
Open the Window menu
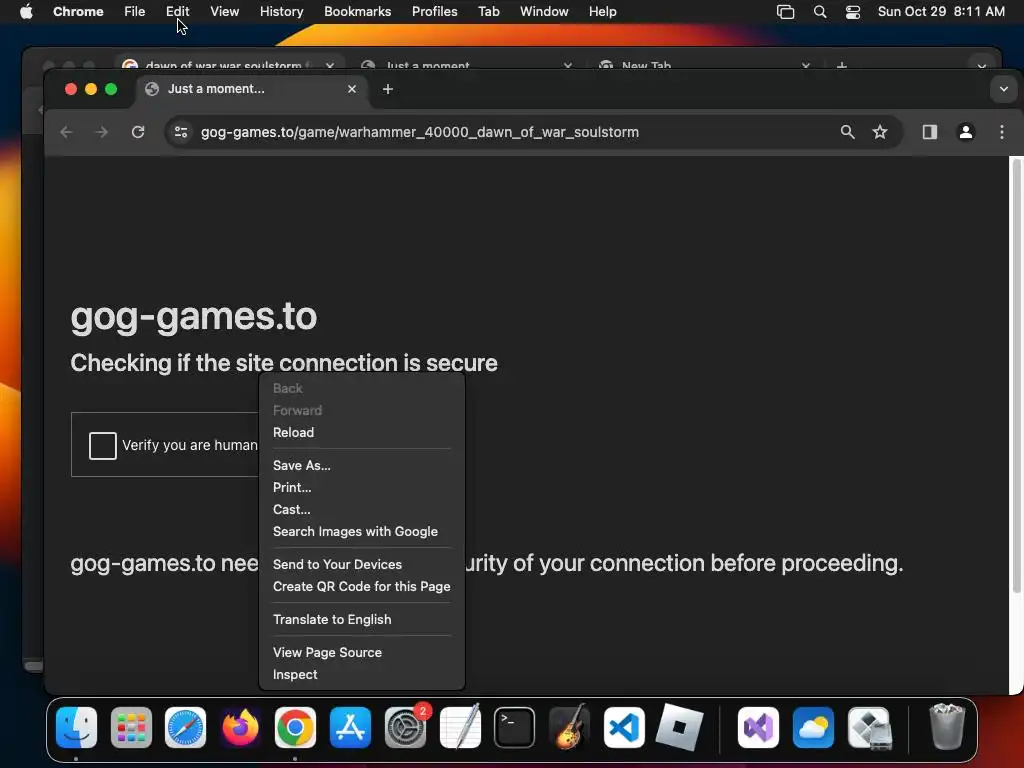544,12
